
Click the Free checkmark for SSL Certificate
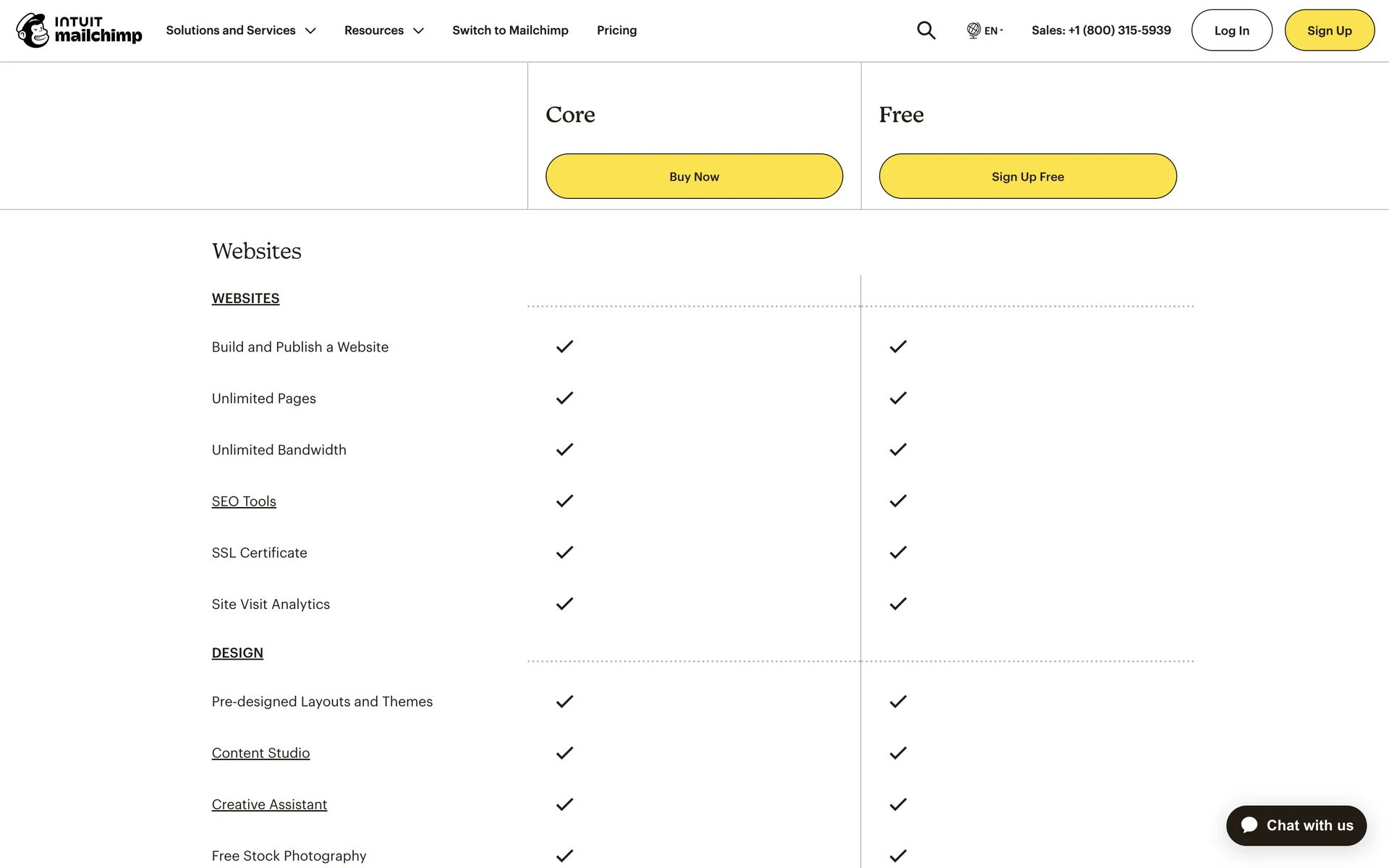(x=898, y=553)
